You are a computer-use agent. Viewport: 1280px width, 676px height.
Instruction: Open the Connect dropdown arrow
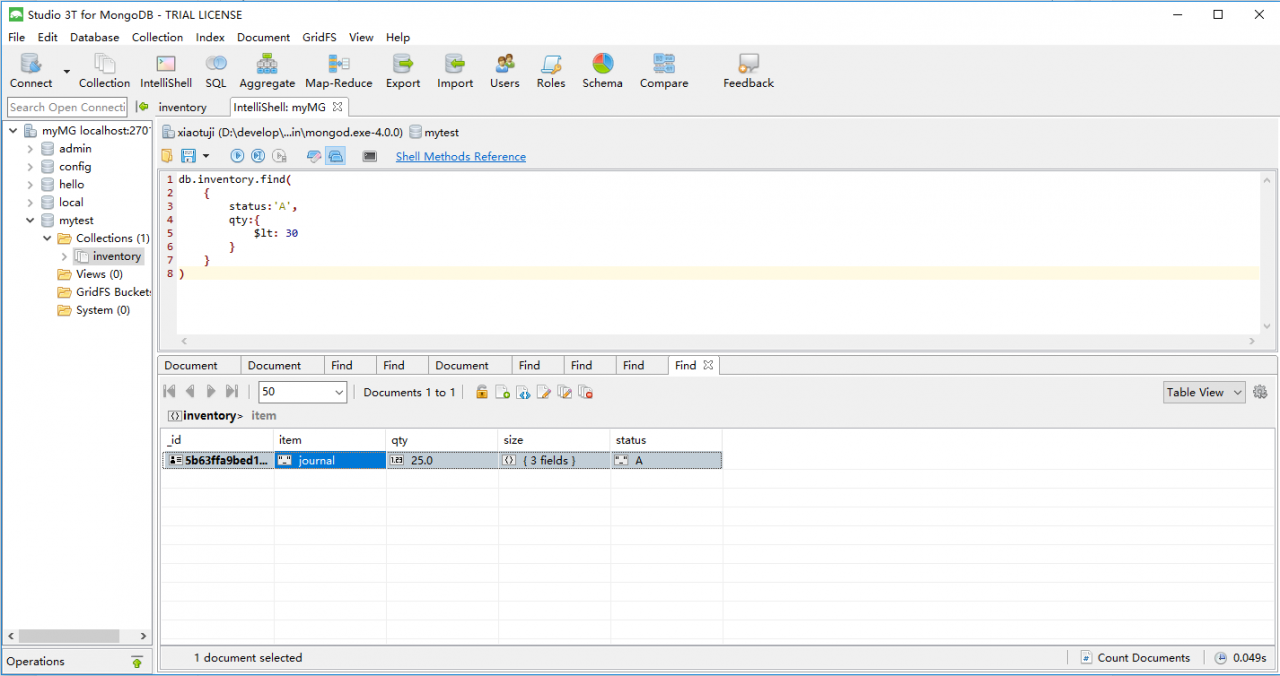[x=67, y=72]
